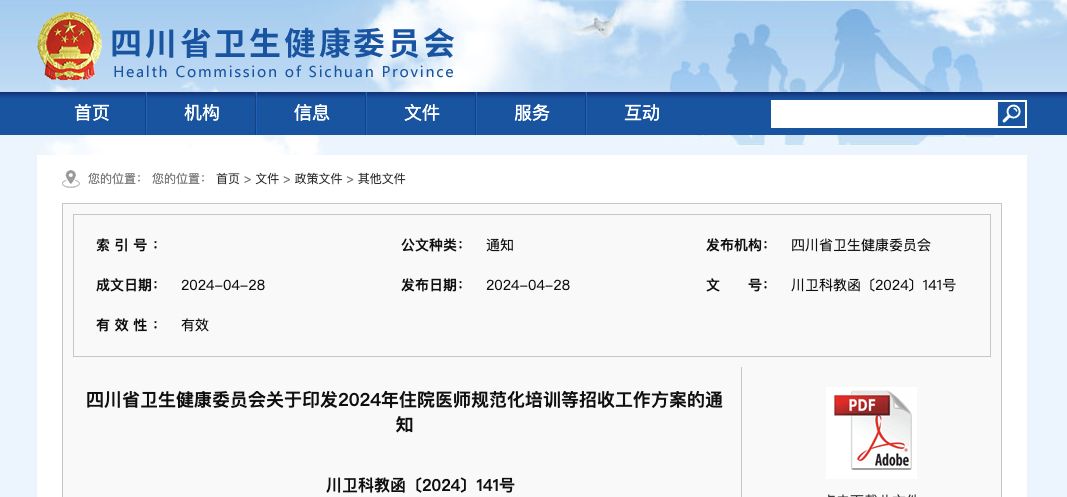
Task: Open the 互动 navigation menu item
Action: tap(642, 113)
